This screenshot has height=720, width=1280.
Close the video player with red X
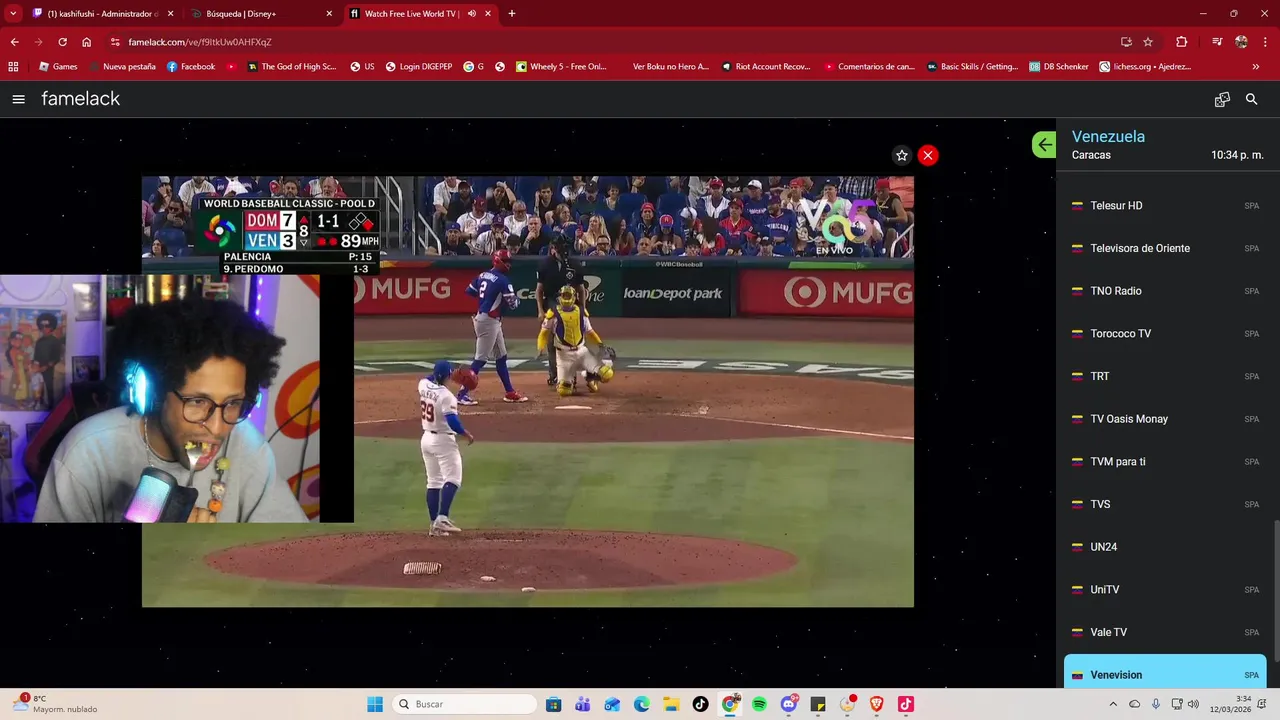(928, 155)
